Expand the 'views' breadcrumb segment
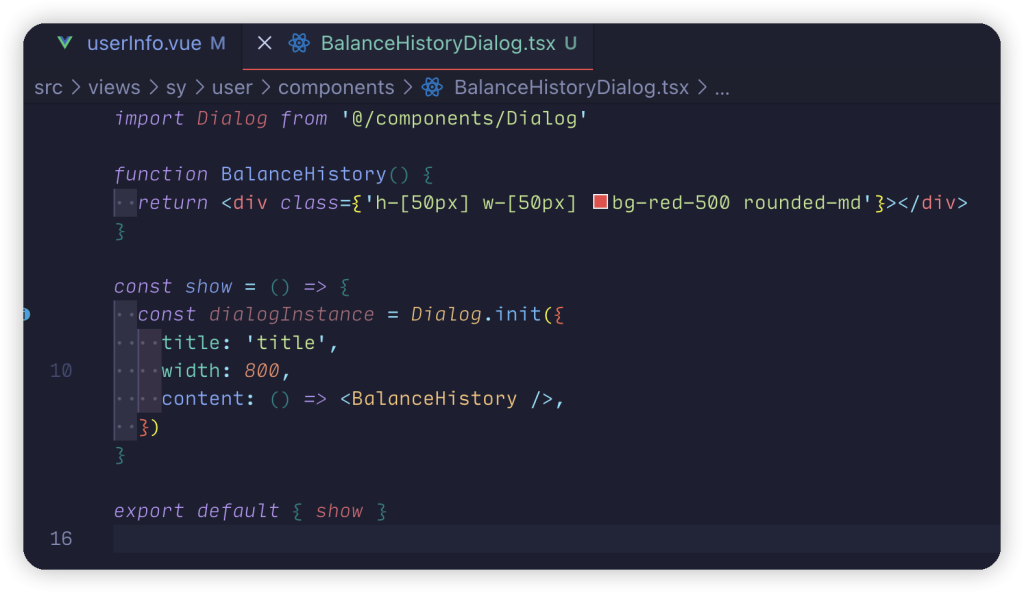This screenshot has width=1024, height=593. [114, 88]
